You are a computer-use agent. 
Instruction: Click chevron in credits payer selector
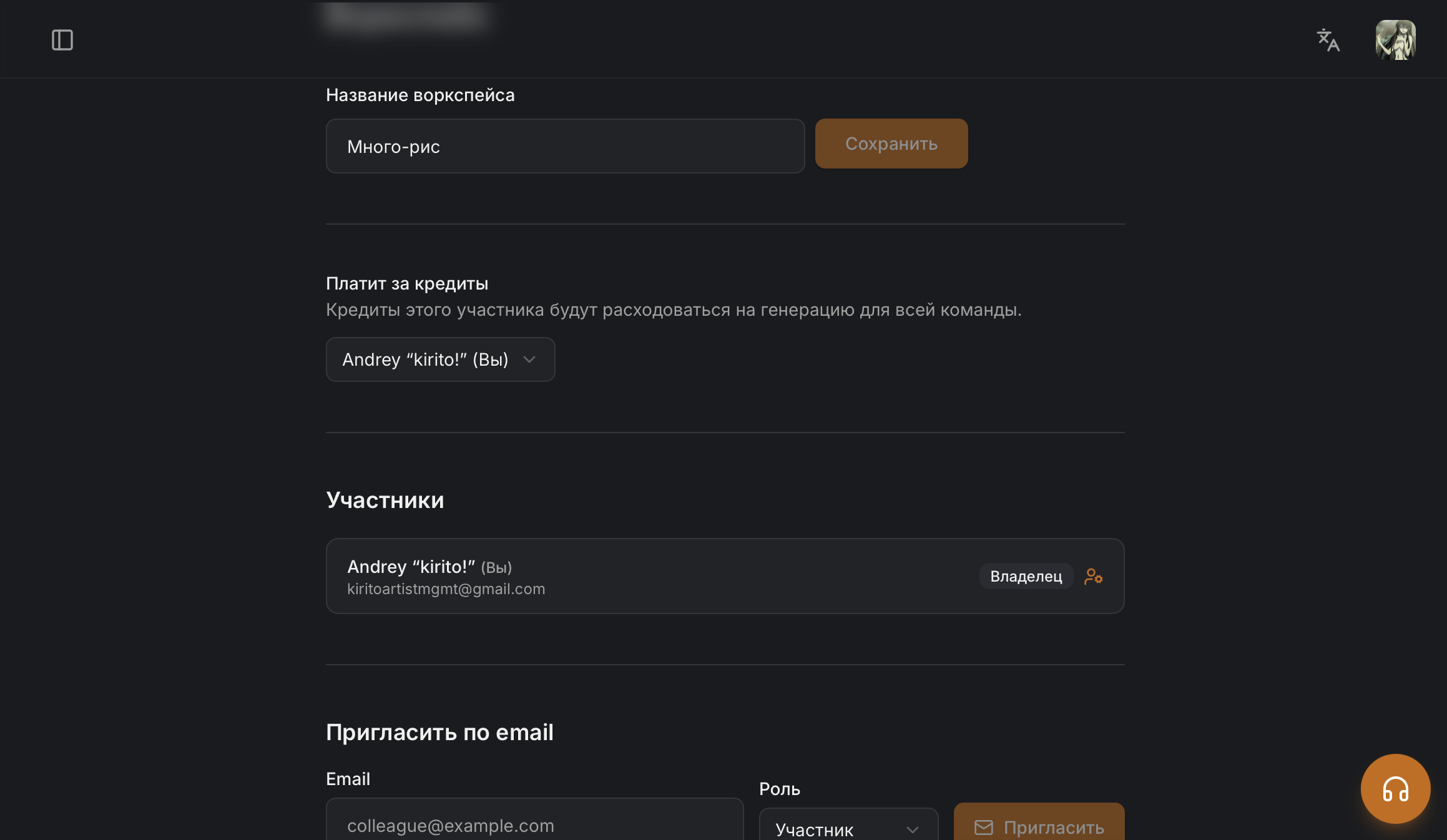(x=529, y=359)
